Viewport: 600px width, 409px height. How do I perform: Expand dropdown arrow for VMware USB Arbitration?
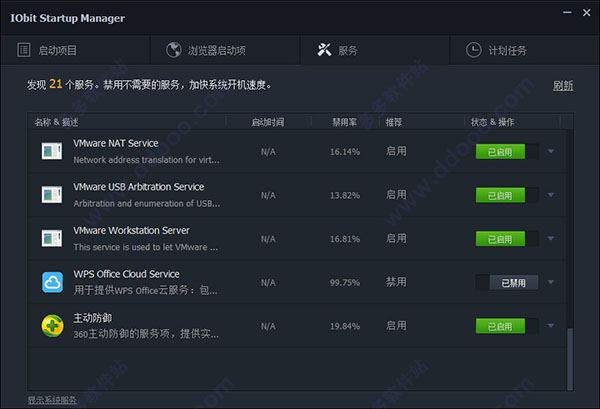(551, 195)
